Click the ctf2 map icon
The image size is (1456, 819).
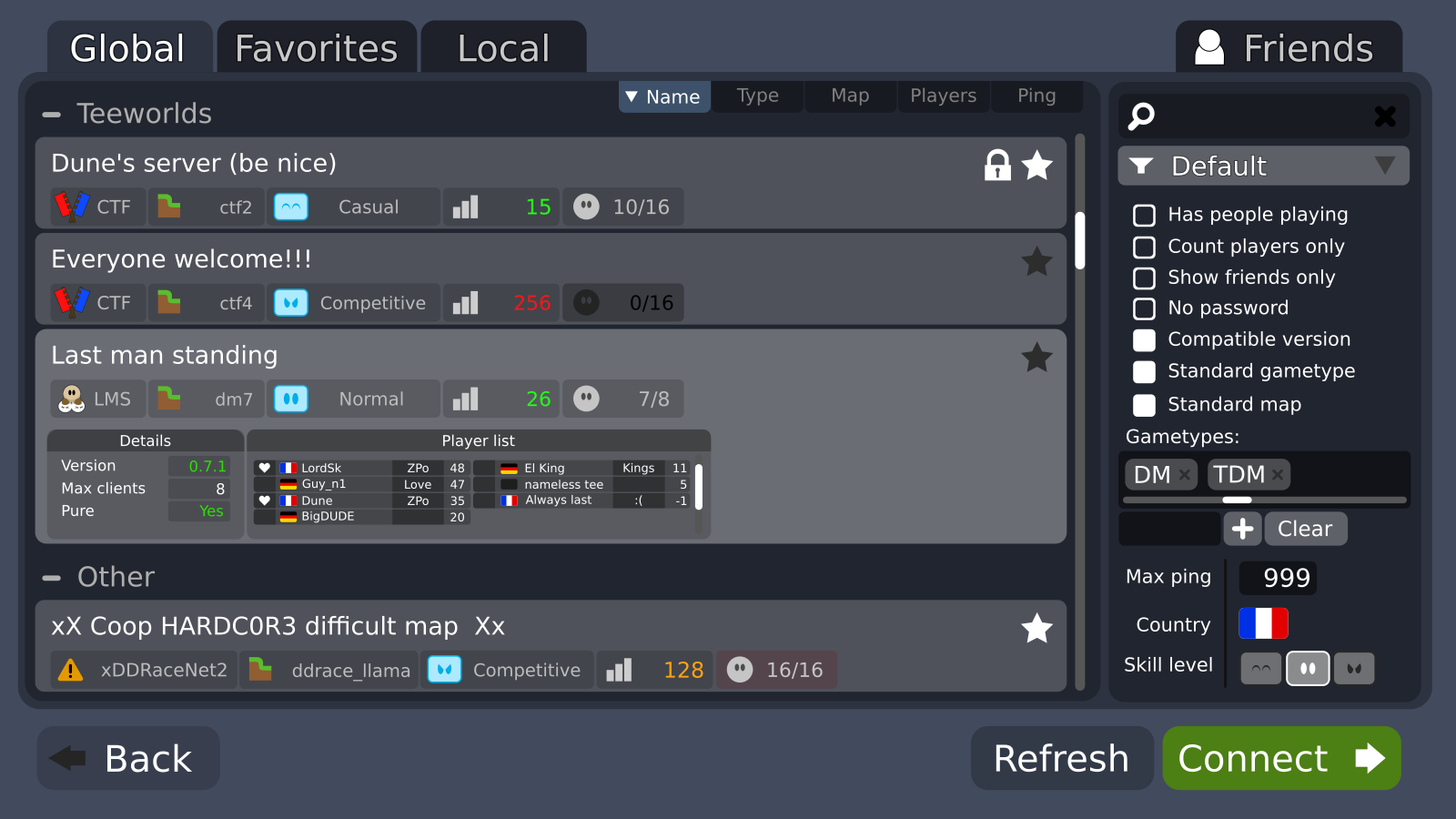[169, 207]
